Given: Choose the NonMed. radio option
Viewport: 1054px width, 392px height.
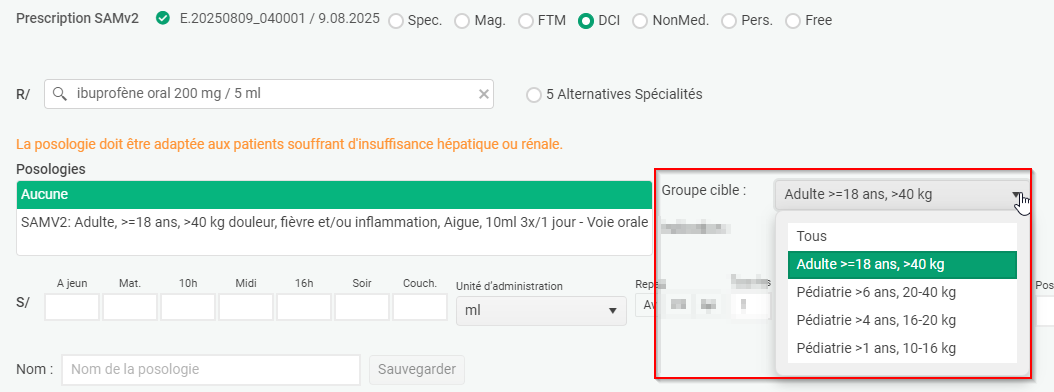Looking at the screenshot, I should pos(640,22).
